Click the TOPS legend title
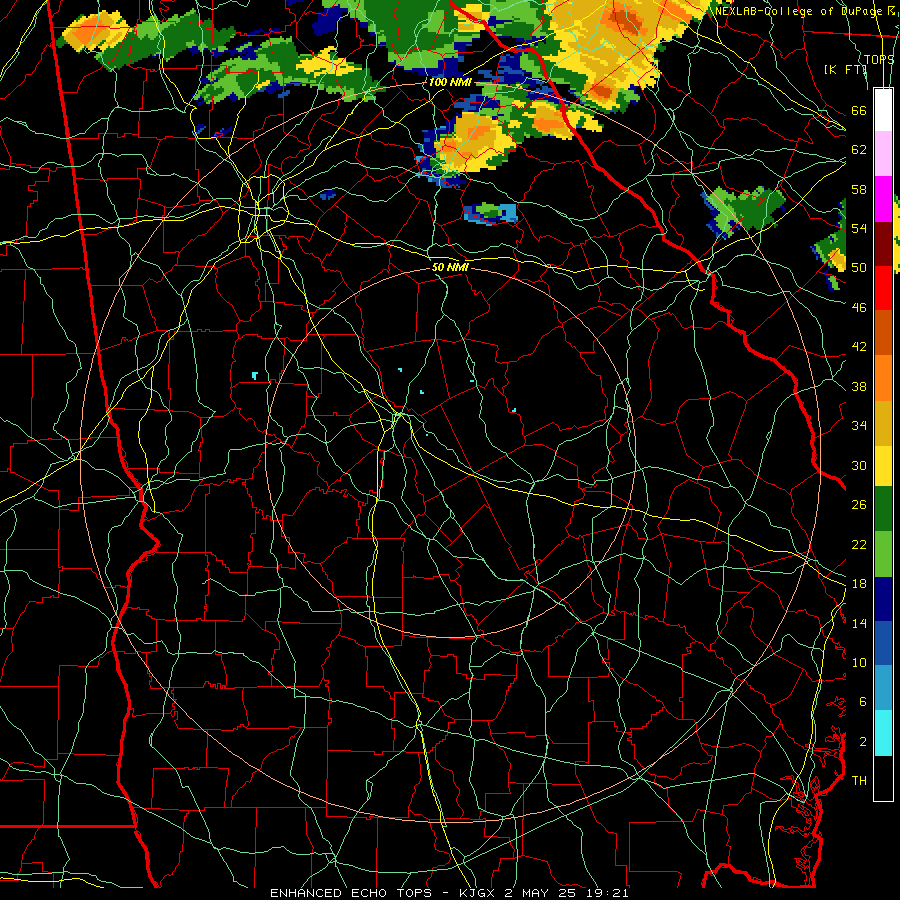This screenshot has height=900, width=900. 879,59
